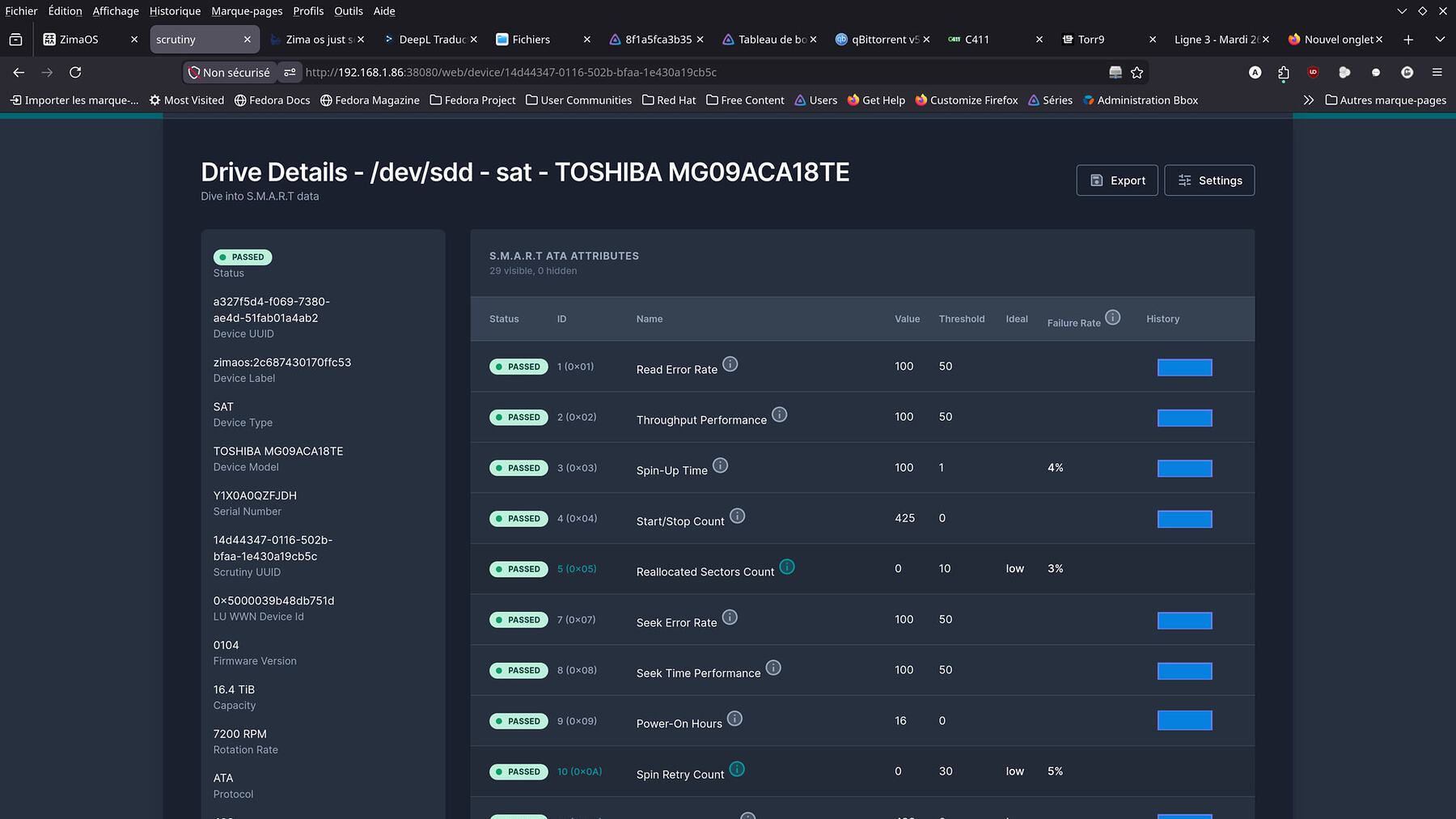Image resolution: width=1456 pixels, height=819 pixels.
Task: Click the 16.4 TiB capacity value
Action: click(234, 690)
